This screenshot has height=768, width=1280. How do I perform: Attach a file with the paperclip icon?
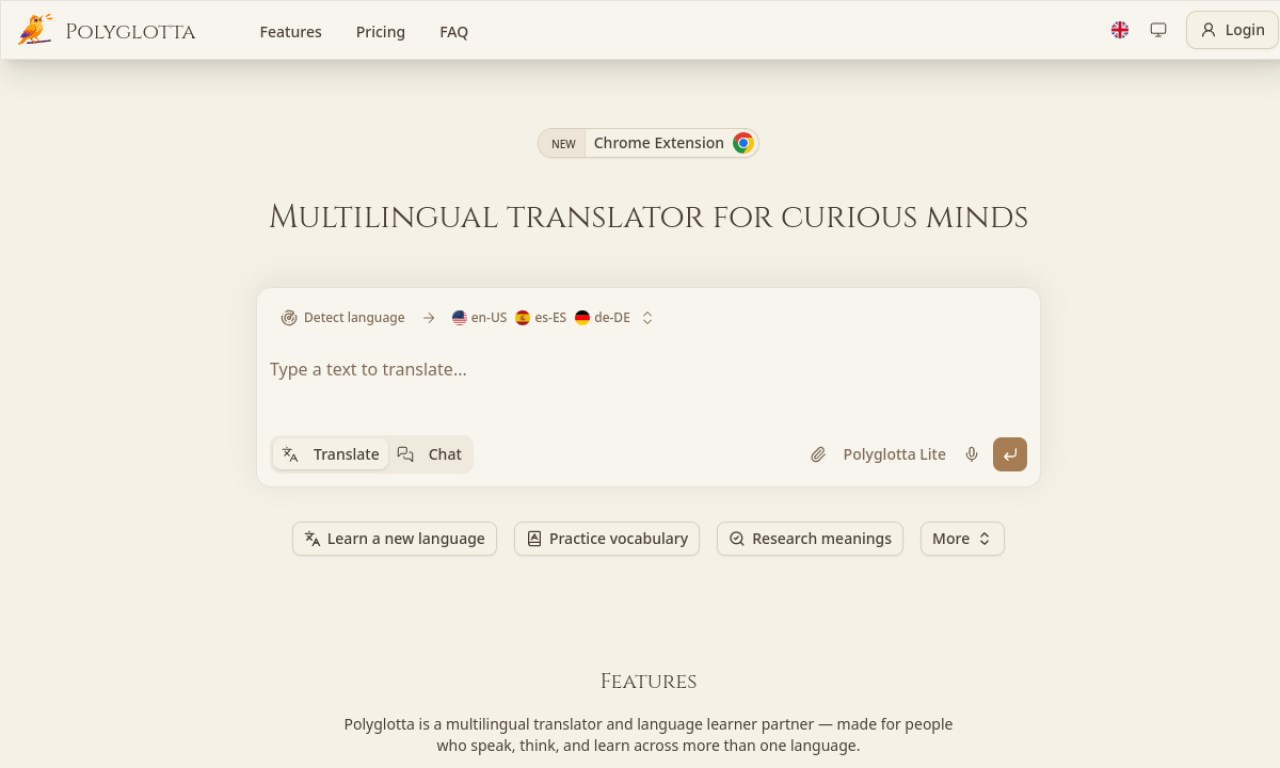tap(818, 454)
